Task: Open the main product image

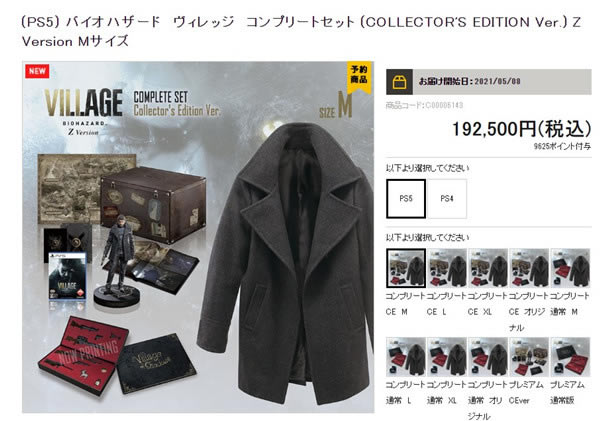Action: [x=198, y=237]
